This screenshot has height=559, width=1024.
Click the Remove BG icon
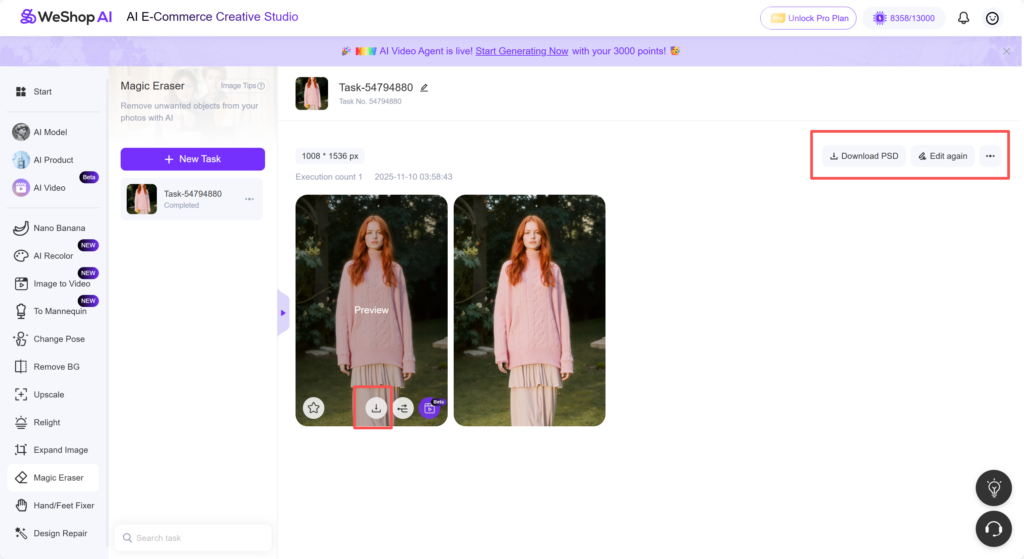pyautogui.click(x=21, y=367)
